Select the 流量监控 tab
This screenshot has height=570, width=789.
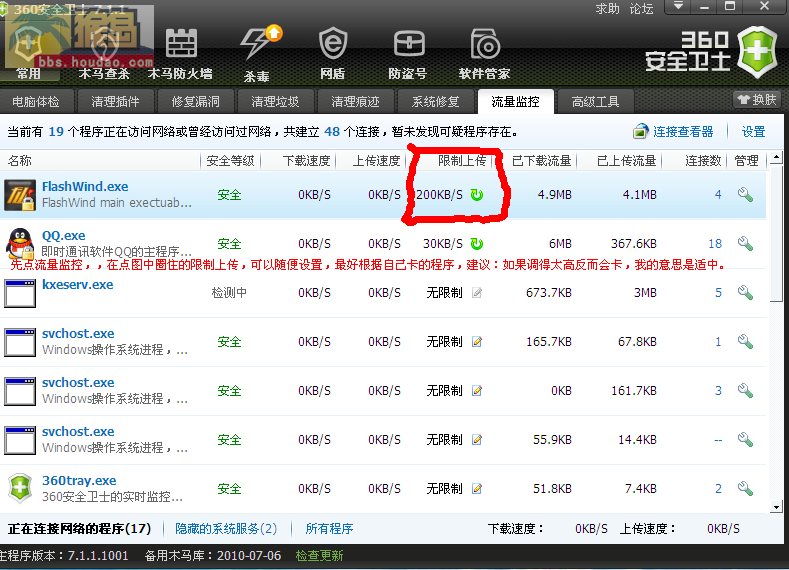click(x=515, y=102)
